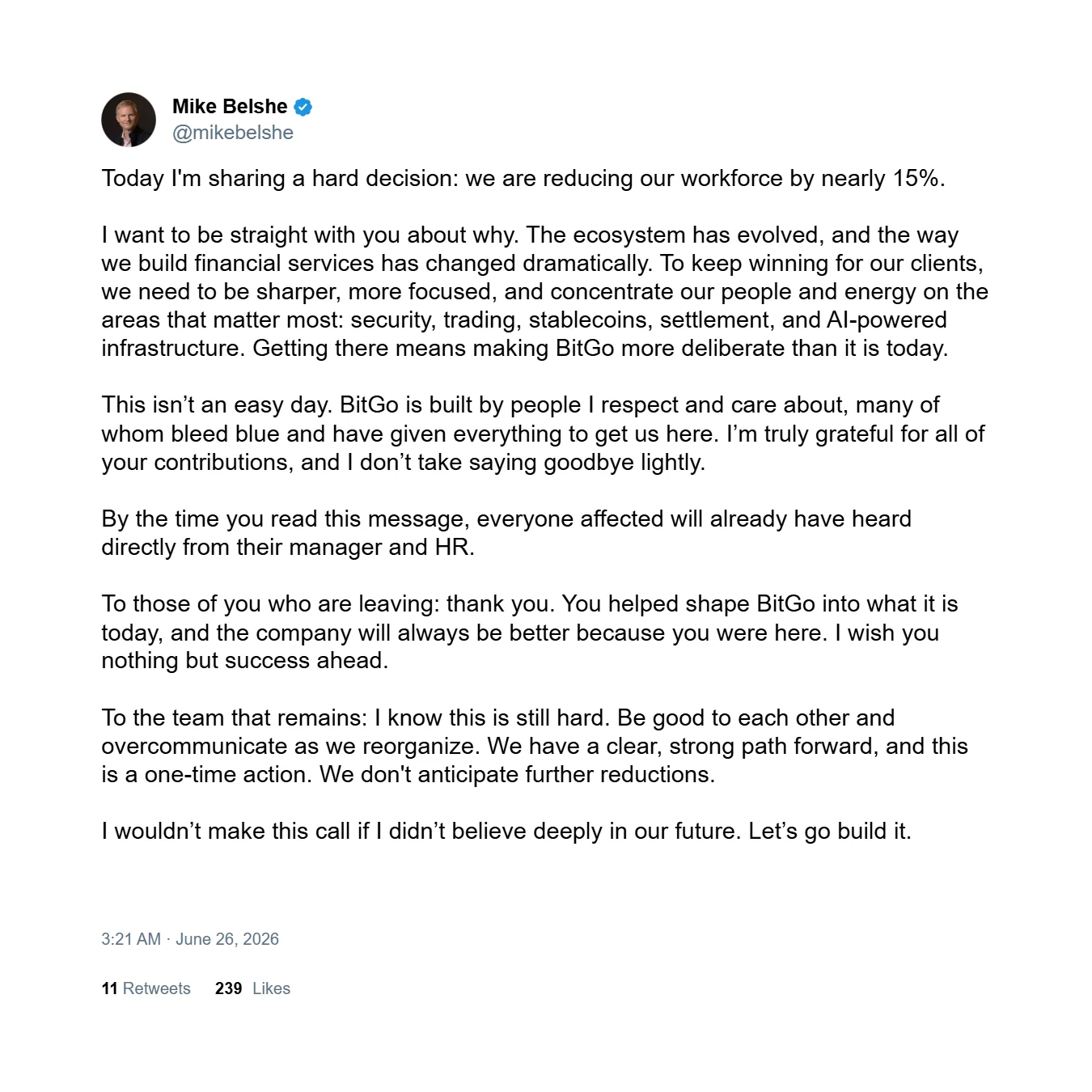This screenshot has height=1092, width=1092.
Task: Click the blue verified badge icon
Action: click(303, 107)
